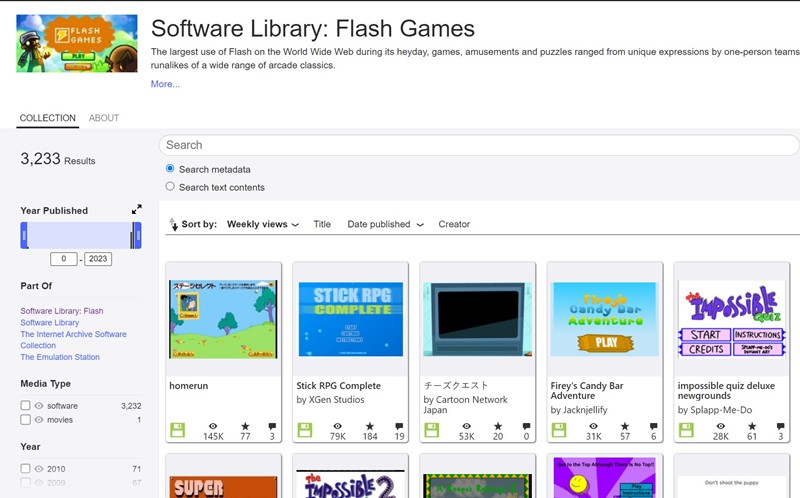Image resolution: width=800 pixels, height=498 pixels.
Task: Click the Search input field
Action: tap(479, 145)
